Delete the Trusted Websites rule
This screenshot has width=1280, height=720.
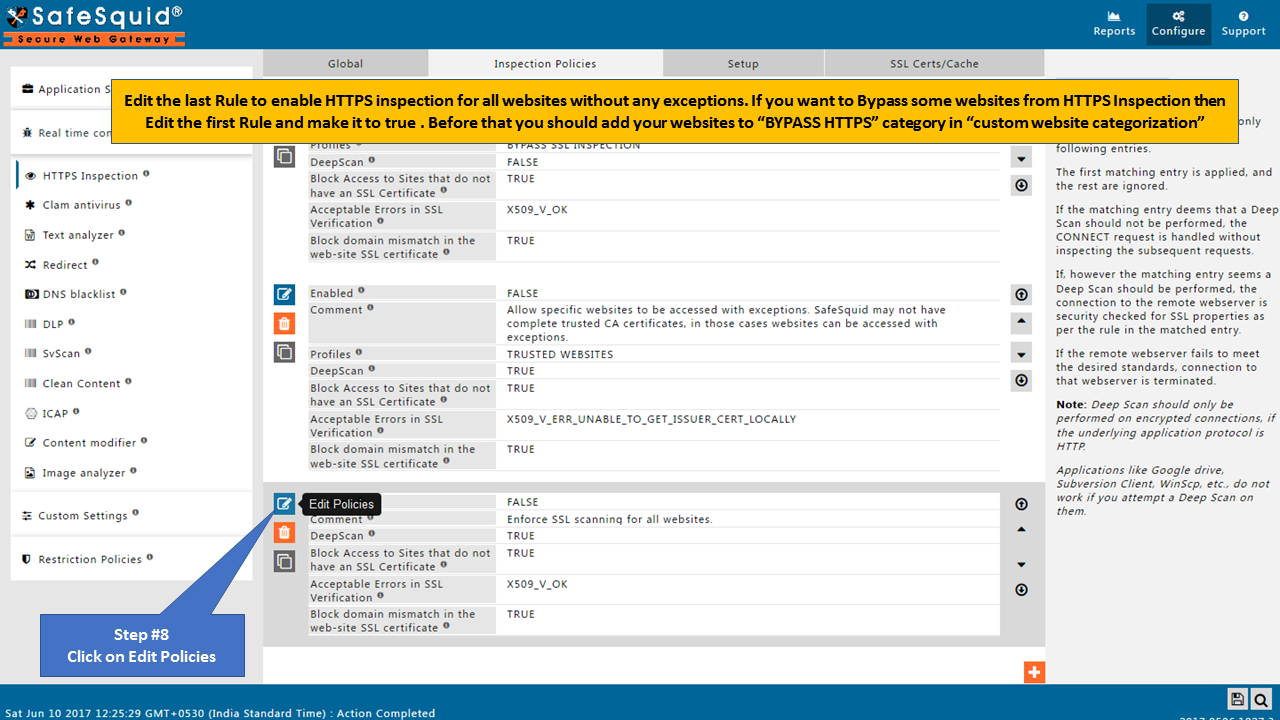pyautogui.click(x=284, y=323)
